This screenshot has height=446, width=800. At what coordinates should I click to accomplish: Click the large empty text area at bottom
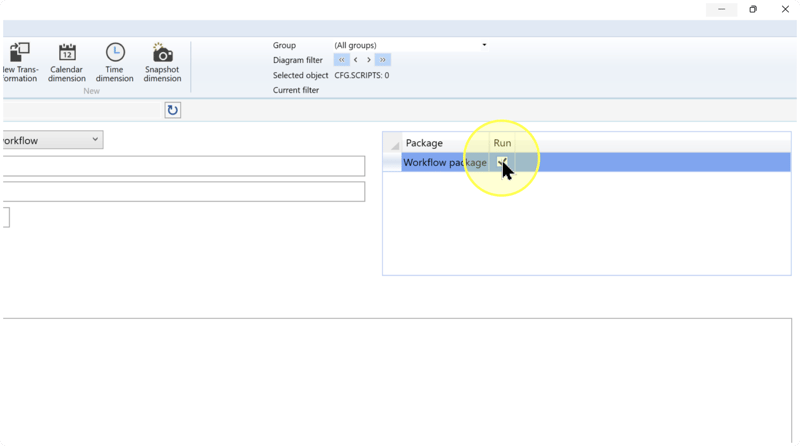pos(397,380)
